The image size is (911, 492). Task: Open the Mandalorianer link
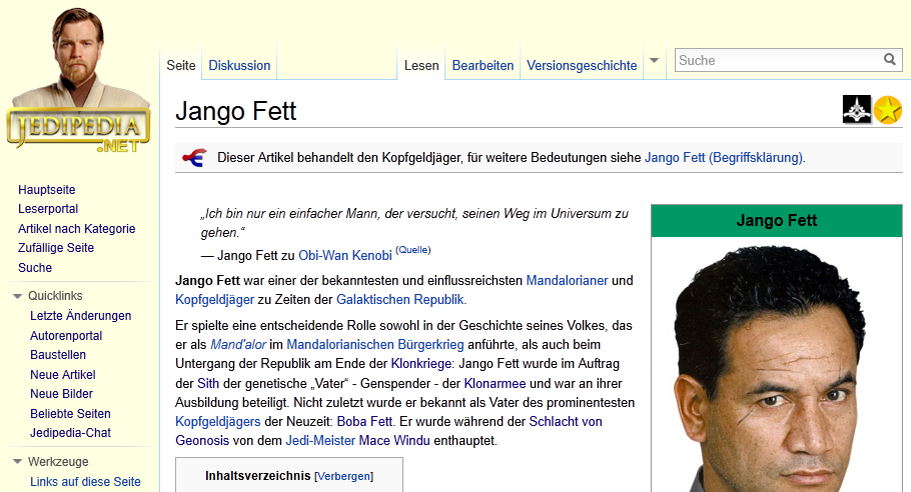pos(567,281)
